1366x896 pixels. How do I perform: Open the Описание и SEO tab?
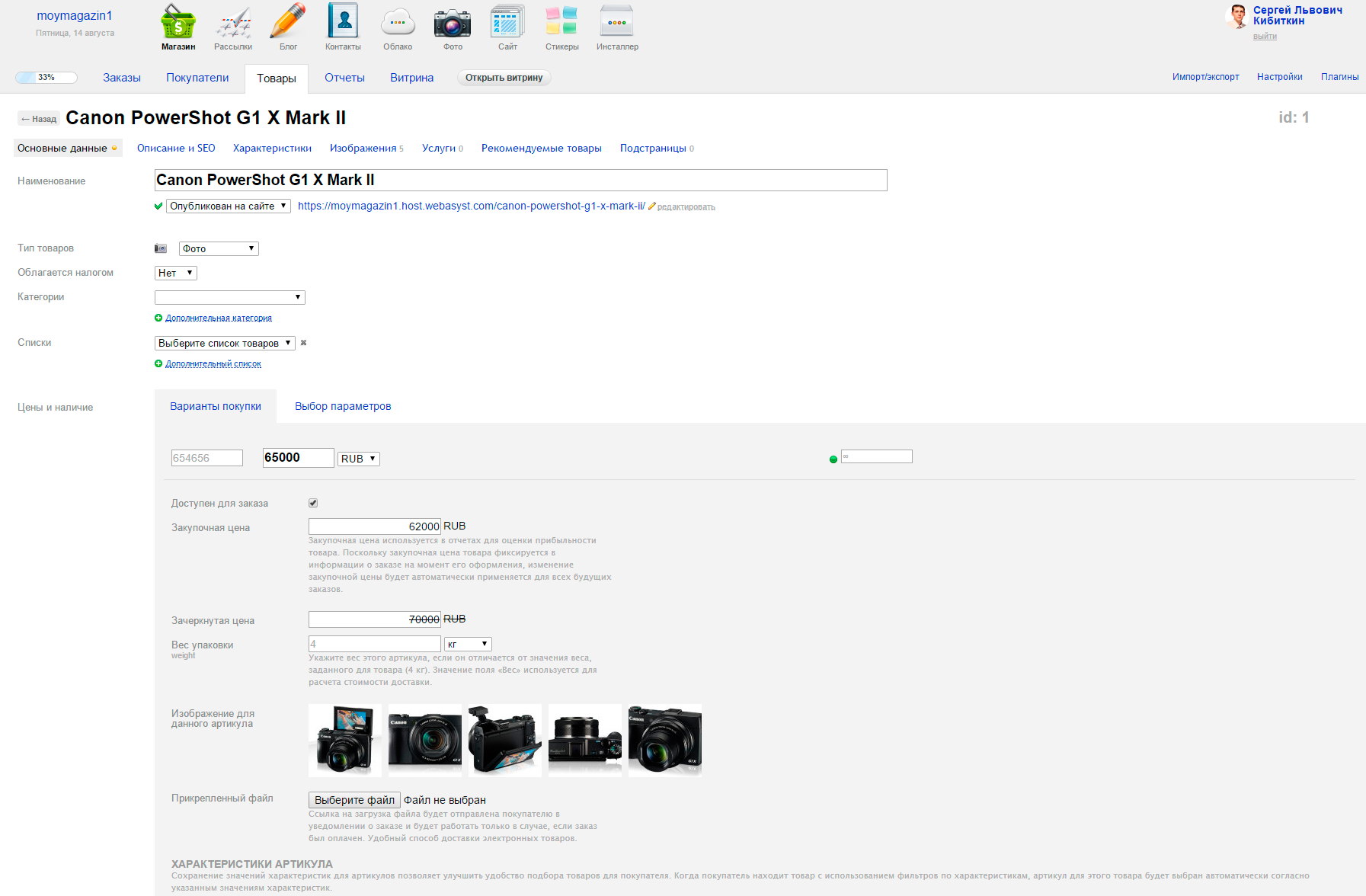pyautogui.click(x=176, y=148)
